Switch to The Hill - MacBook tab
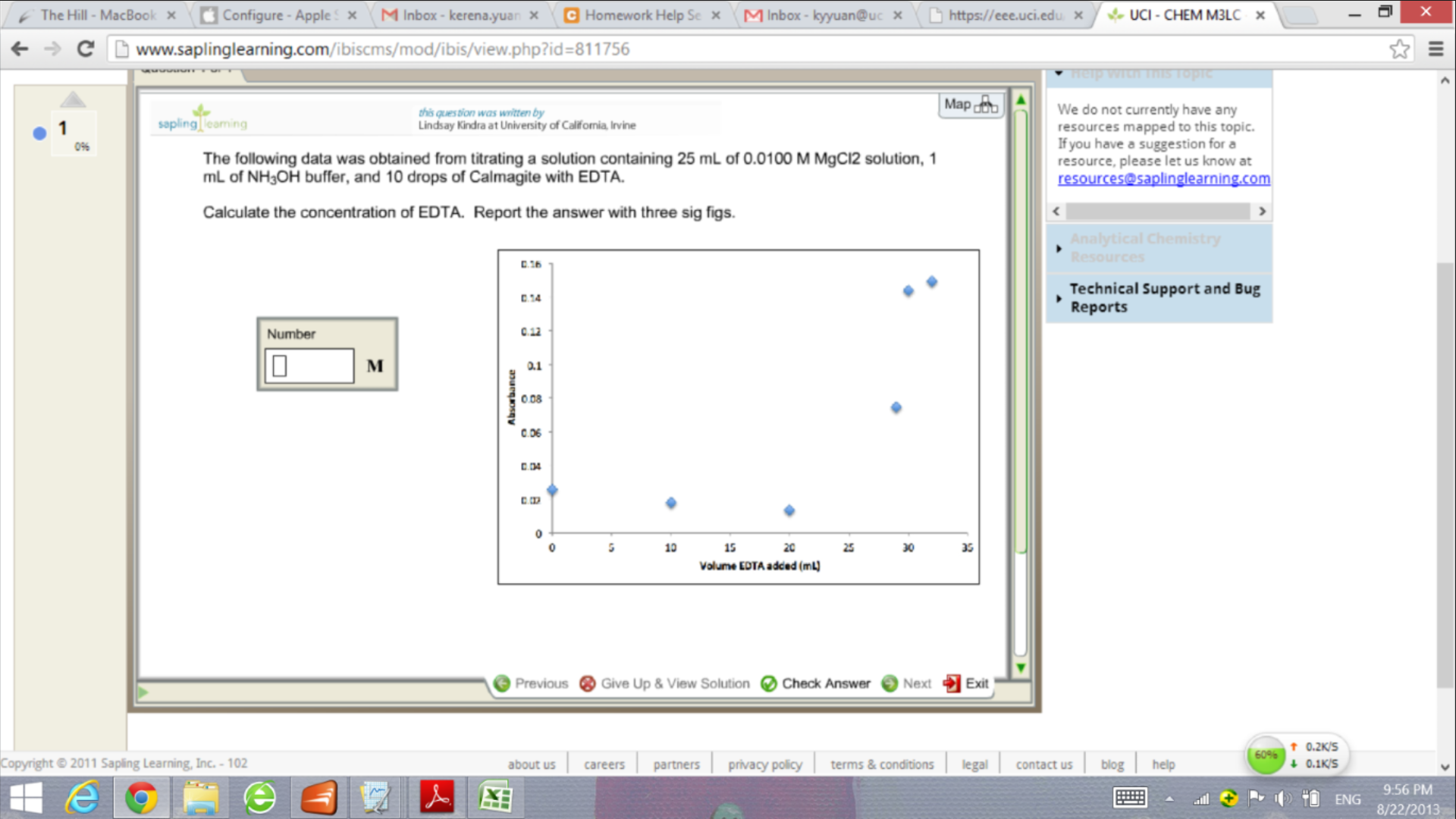1456x819 pixels. [x=97, y=15]
